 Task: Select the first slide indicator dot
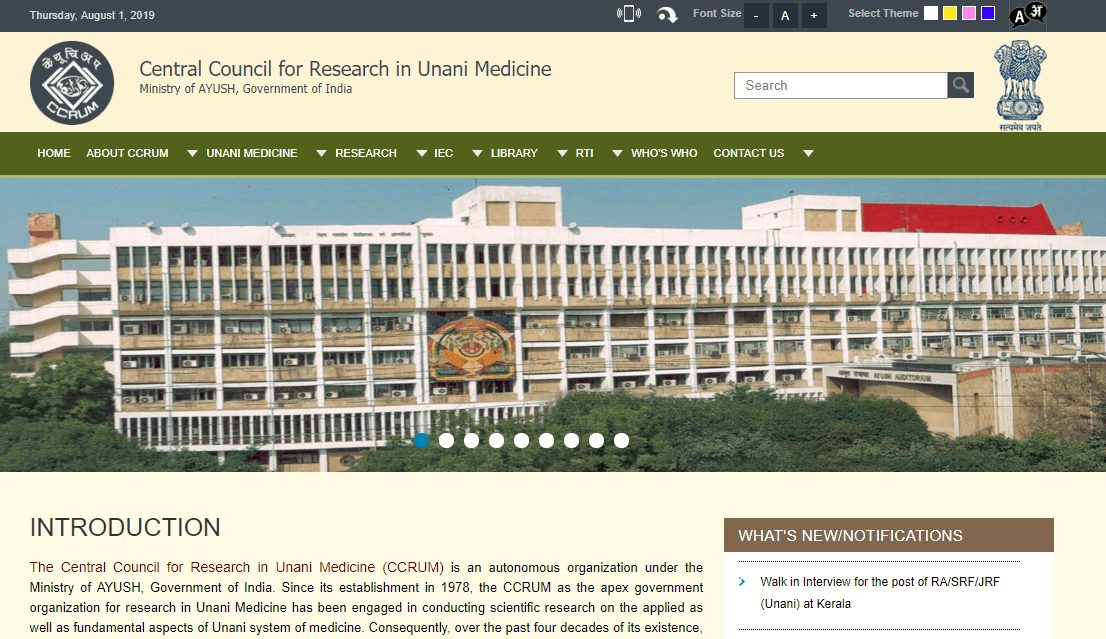tap(422, 440)
